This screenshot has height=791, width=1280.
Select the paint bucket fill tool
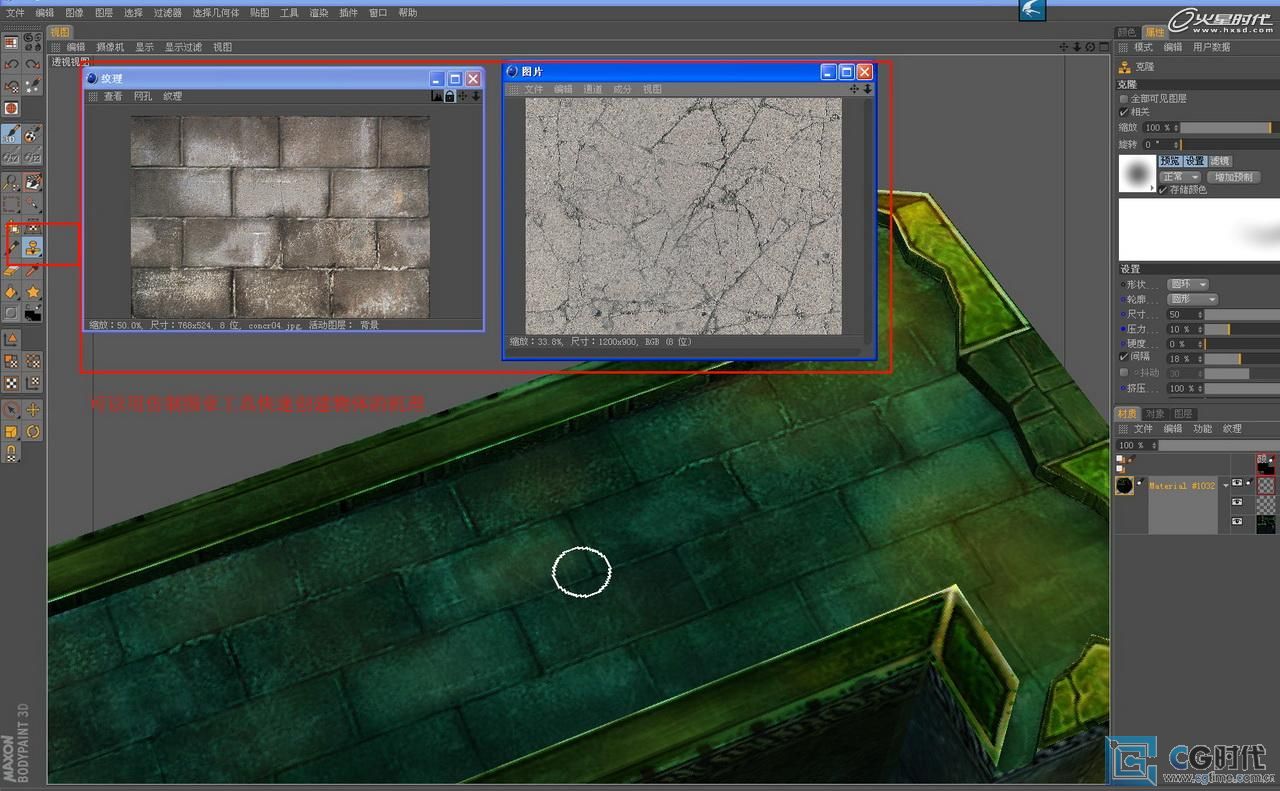click(x=11, y=291)
